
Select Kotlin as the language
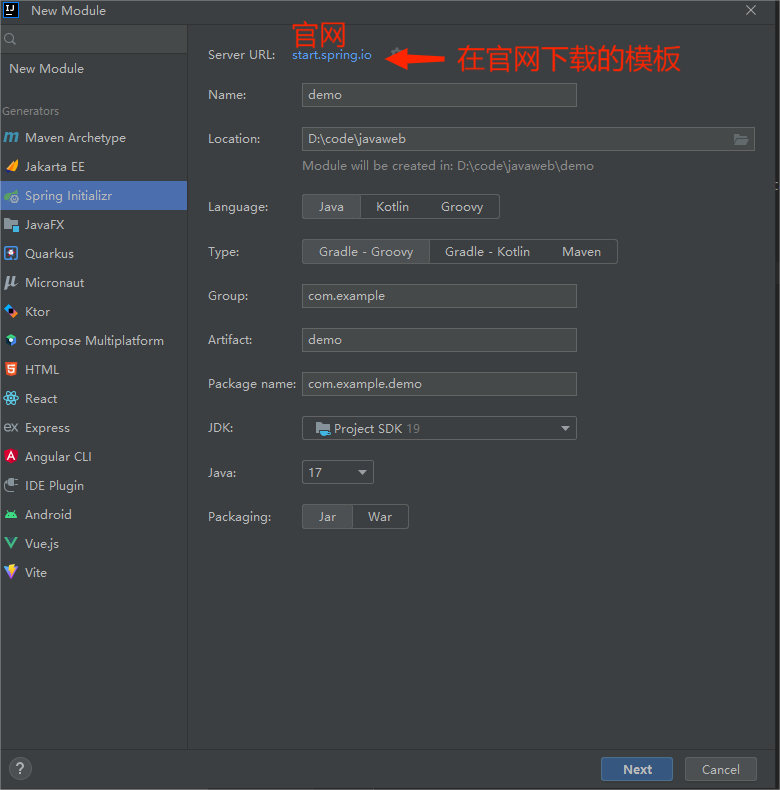[x=393, y=207]
